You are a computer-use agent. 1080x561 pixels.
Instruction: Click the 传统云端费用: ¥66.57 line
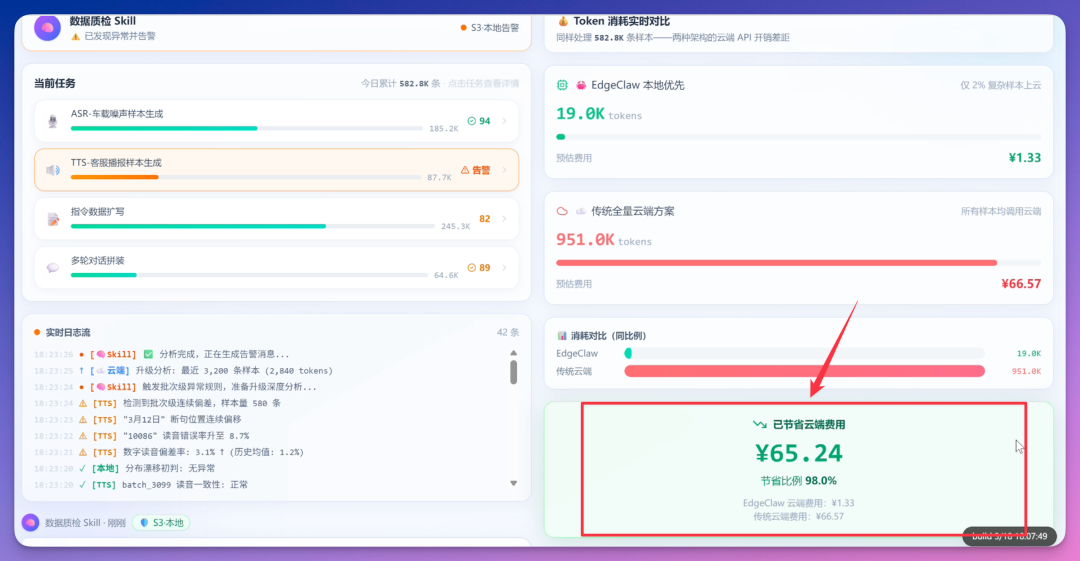tap(798, 516)
